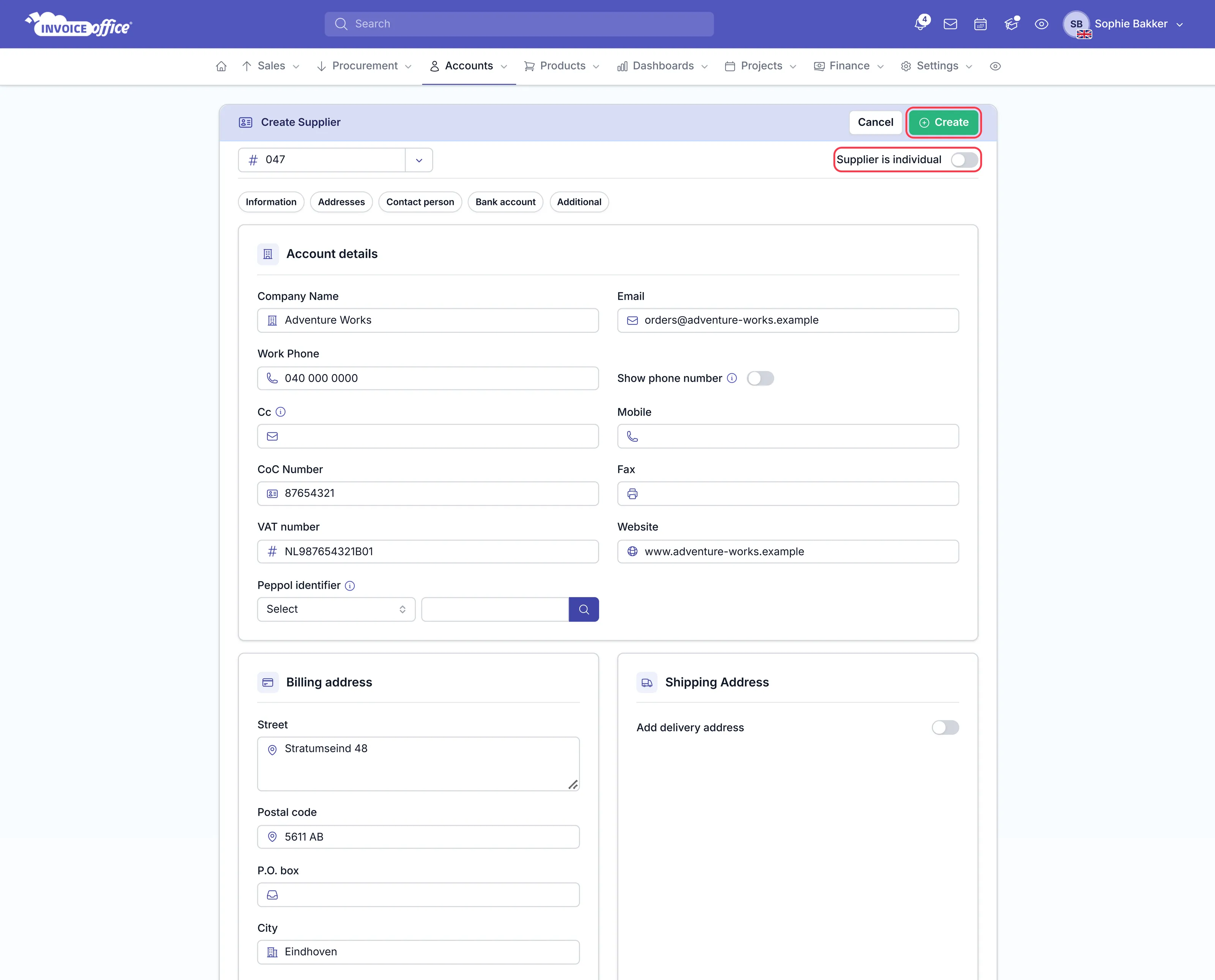
Task: Click info icon next to Peppol identifier
Action: [x=350, y=585]
